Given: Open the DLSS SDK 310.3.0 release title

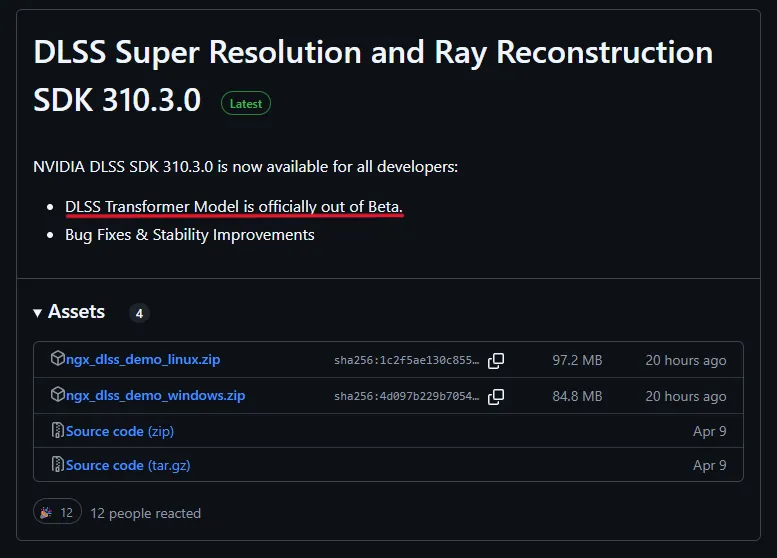Looking at the screenshot, I should pos(373,75).
